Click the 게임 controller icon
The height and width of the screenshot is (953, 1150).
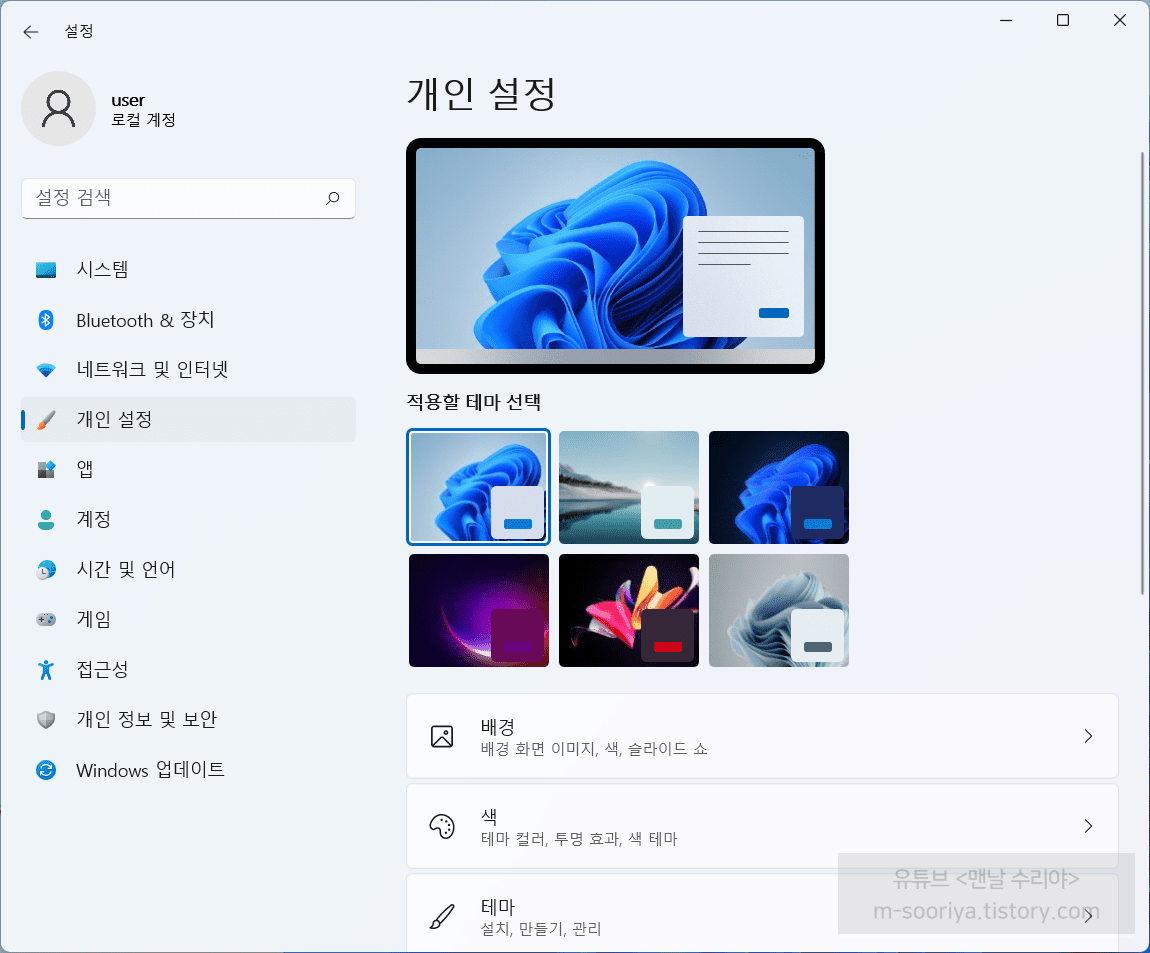pos(46,619)
